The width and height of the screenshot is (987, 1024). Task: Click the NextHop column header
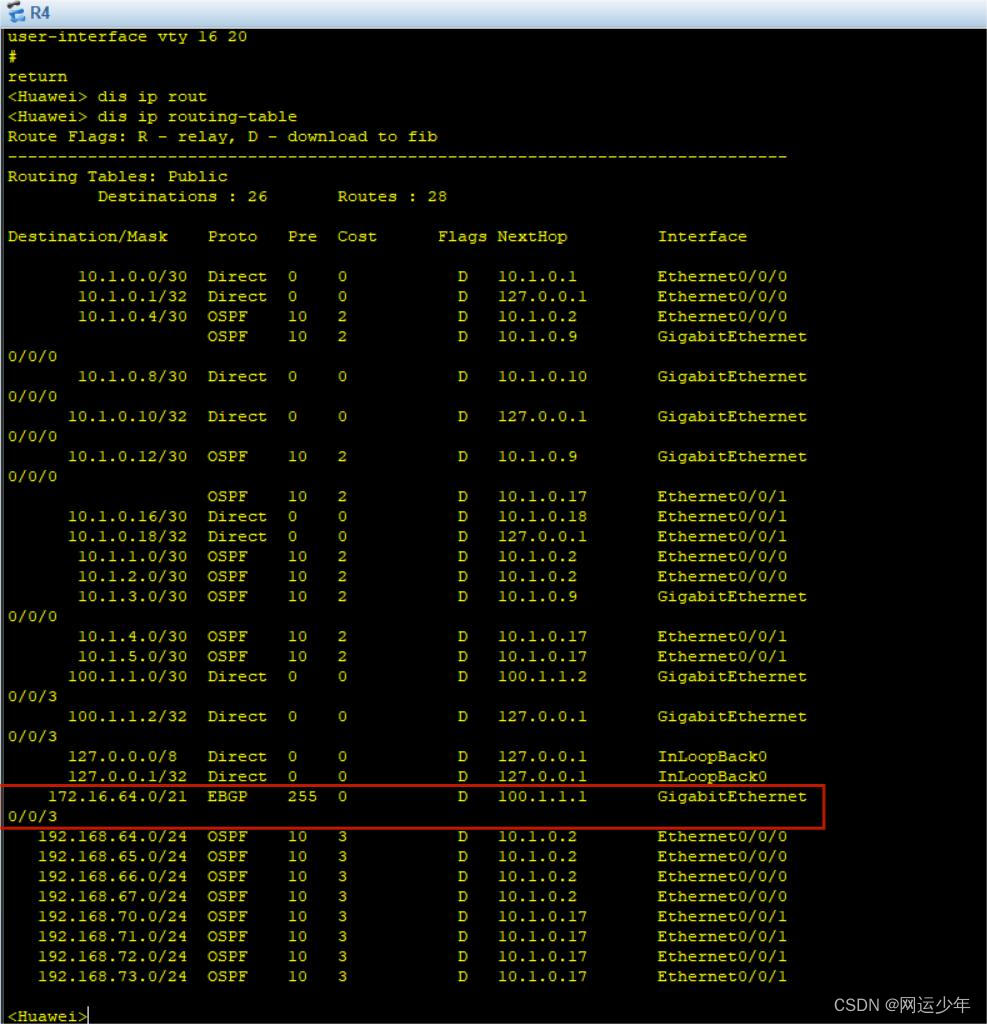tap(532, 236)
